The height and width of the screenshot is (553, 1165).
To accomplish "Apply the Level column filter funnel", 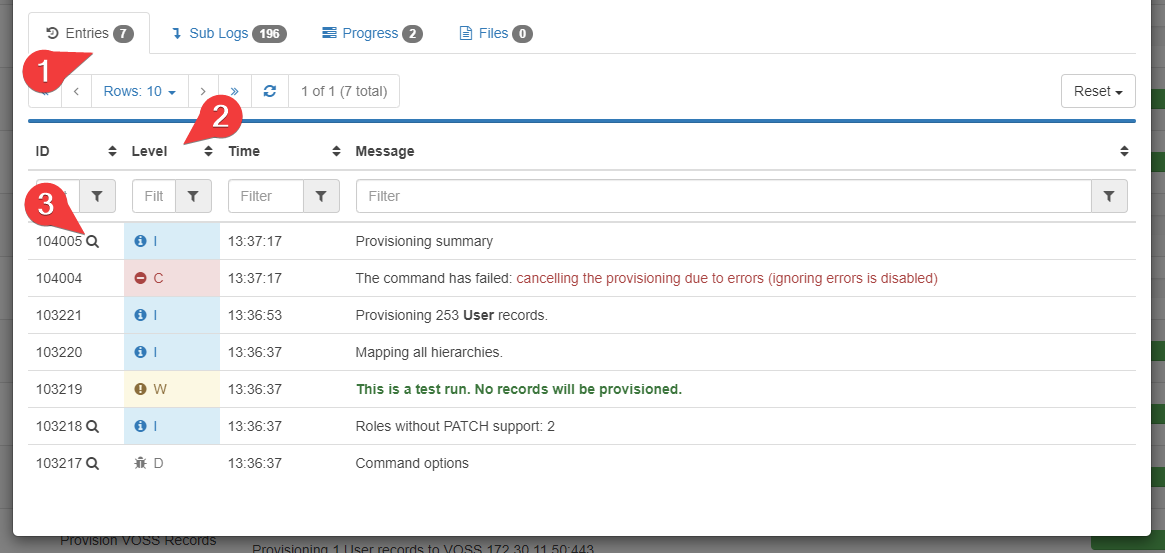I will click(x=193, y=196).
